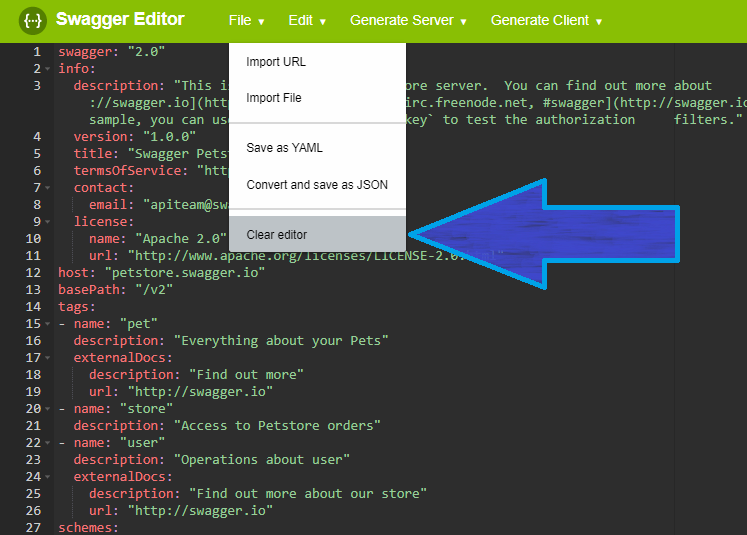Collapse the pet tag fold arrow on line 15
747x535 pixels.
click(x=48, y=323)
